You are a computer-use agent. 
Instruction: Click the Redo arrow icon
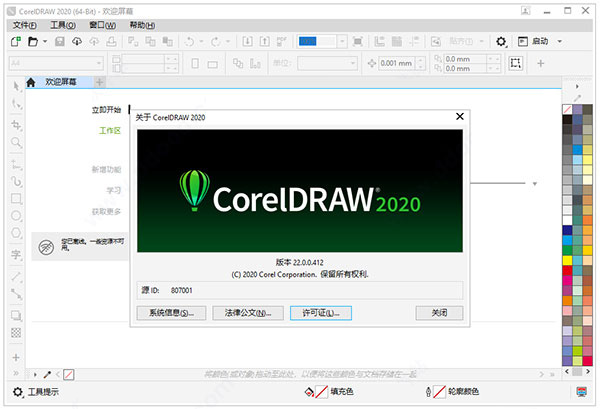[x=216, y=41]
